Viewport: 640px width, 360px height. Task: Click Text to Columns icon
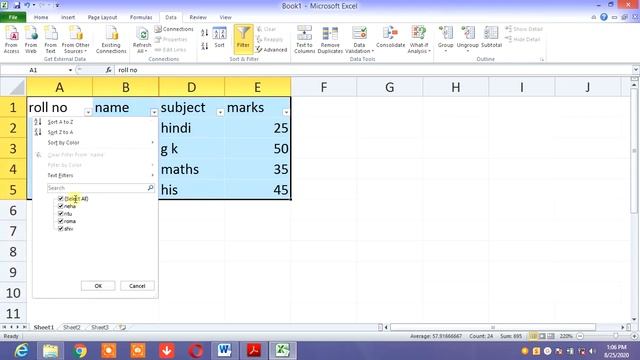(304, 39)
